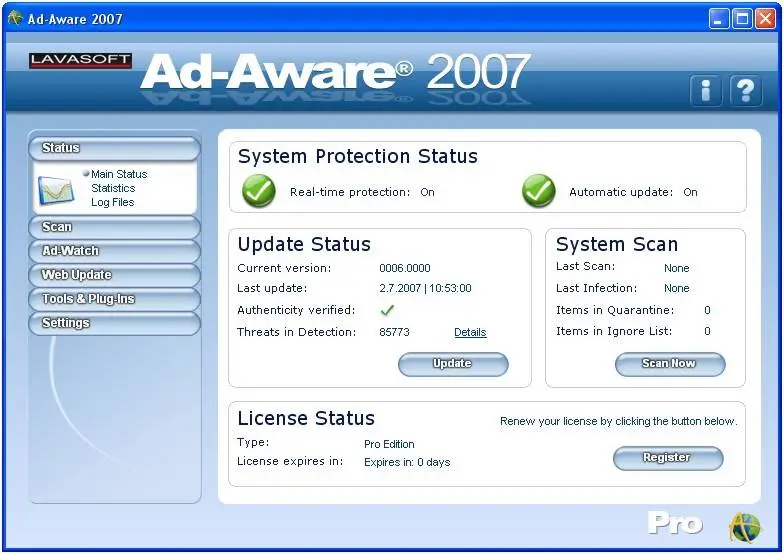Click the Scan Now button

(670, 364)
